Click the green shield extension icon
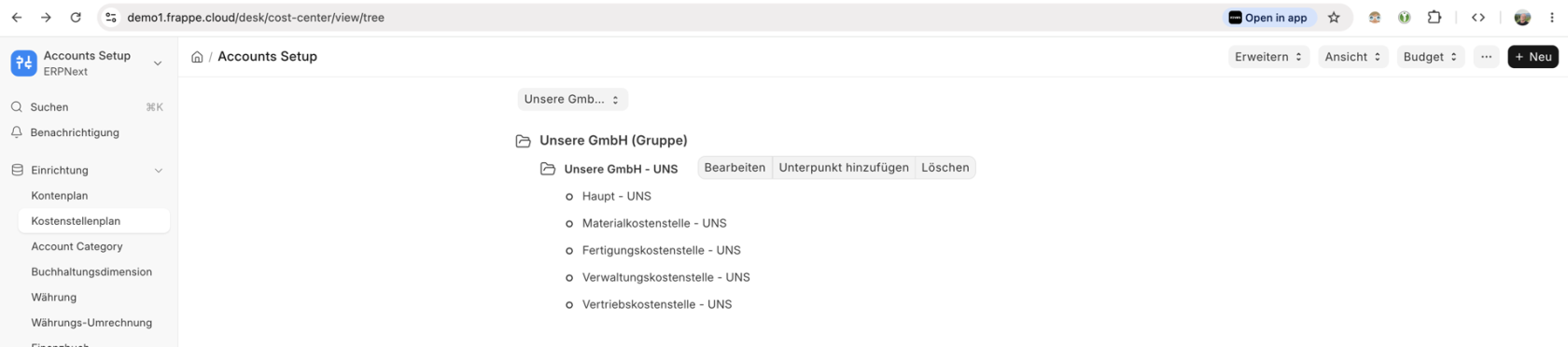This screenshot has height=347, width=1568. point(1405,17)
